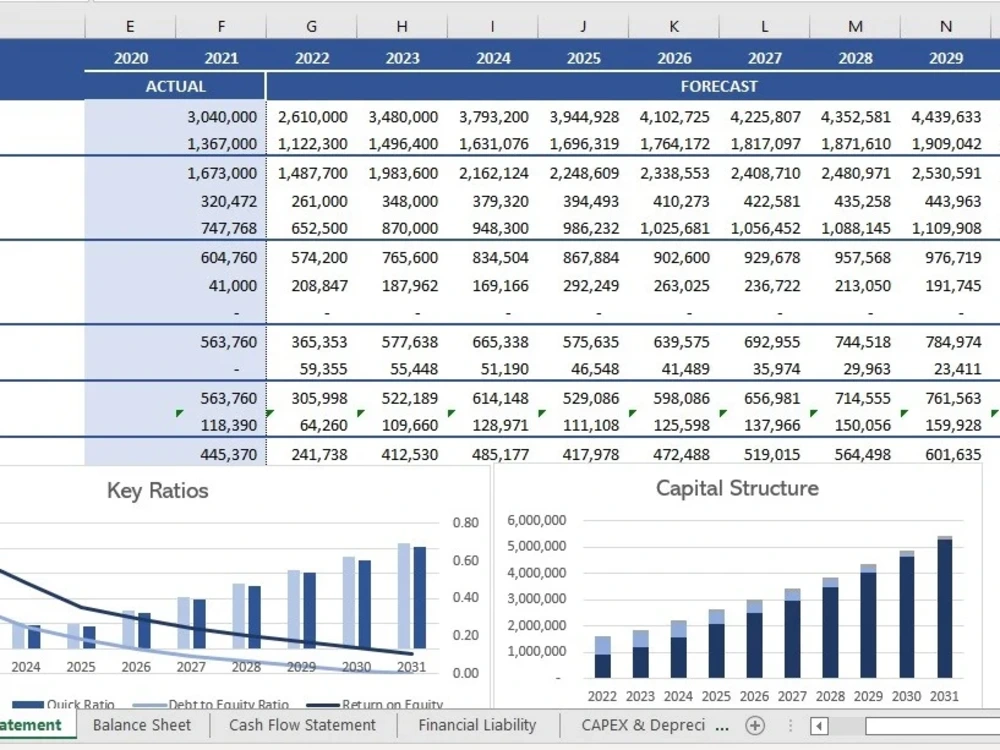The width and height of the screenshot is (1000, 750).
Task: Select cell with value 2,530,591
Action: pyautogui.click(x=946, y=173)
